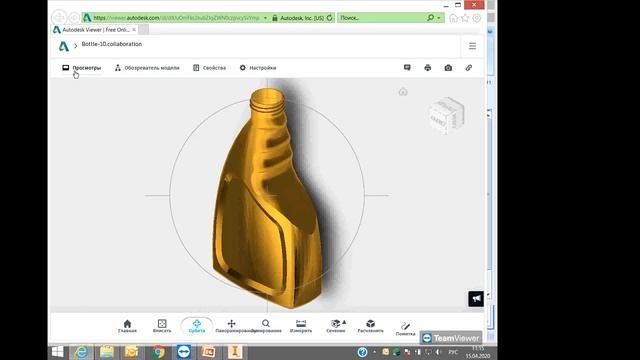Viewport: 640px width, 360px height.
Task: Open Chrome from taskbar
Action: [x=158, y=352]
